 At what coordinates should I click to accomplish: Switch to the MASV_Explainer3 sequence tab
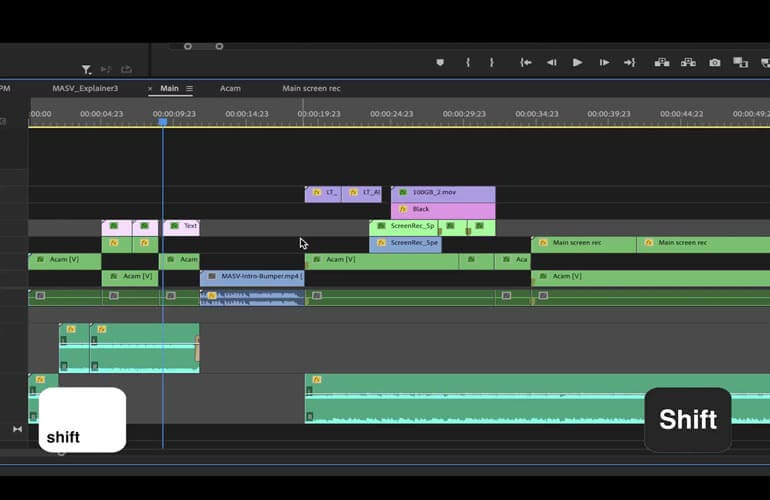pos(85,88)
